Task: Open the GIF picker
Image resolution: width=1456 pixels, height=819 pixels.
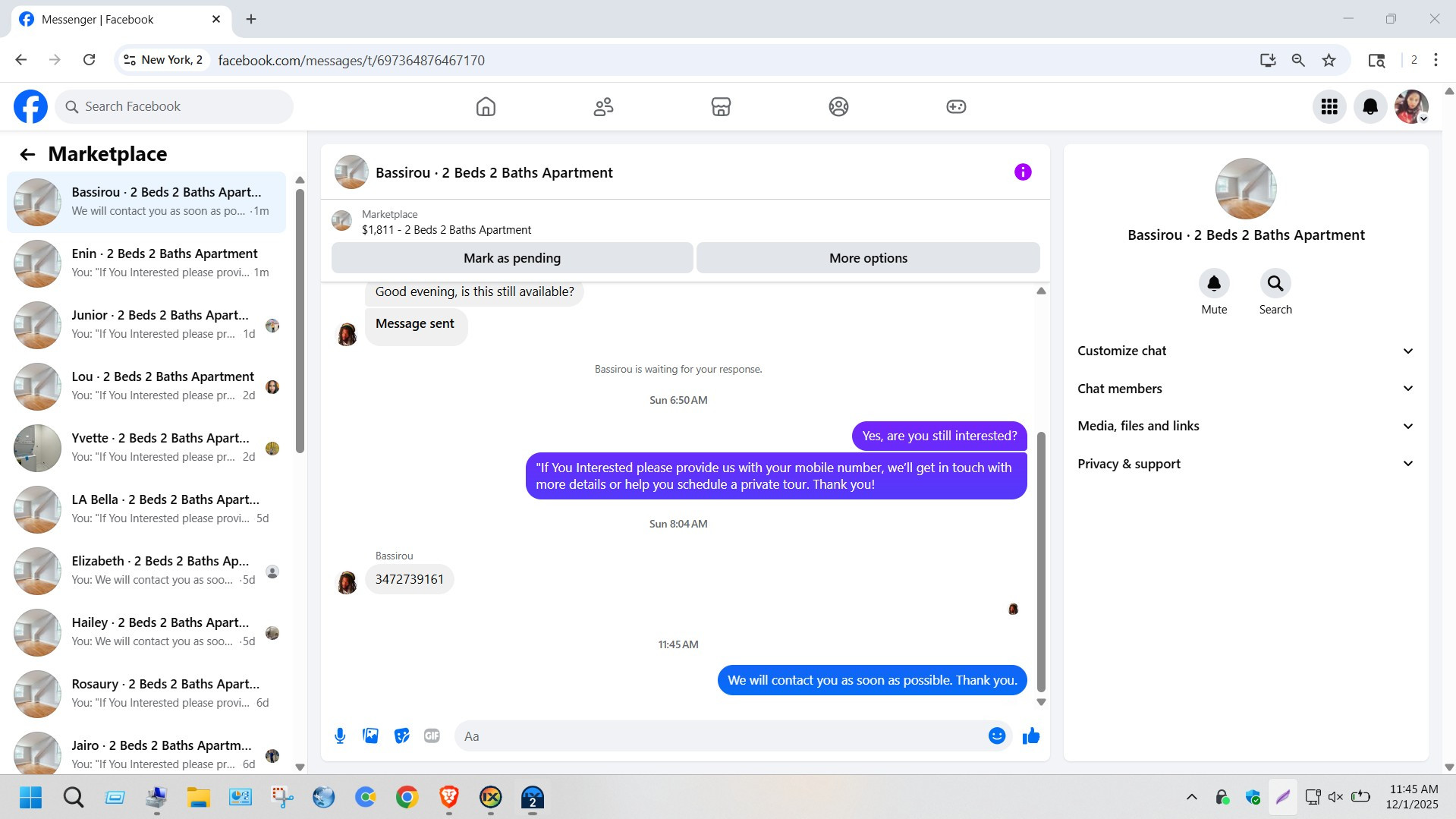Action: 432,736
